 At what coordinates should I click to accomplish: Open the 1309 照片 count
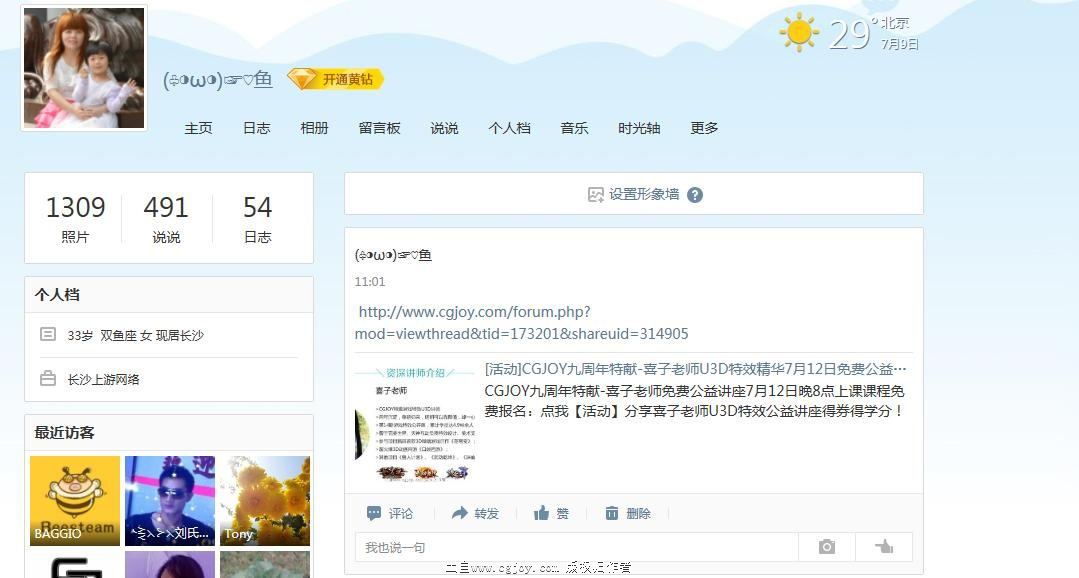tap(75, 218)
